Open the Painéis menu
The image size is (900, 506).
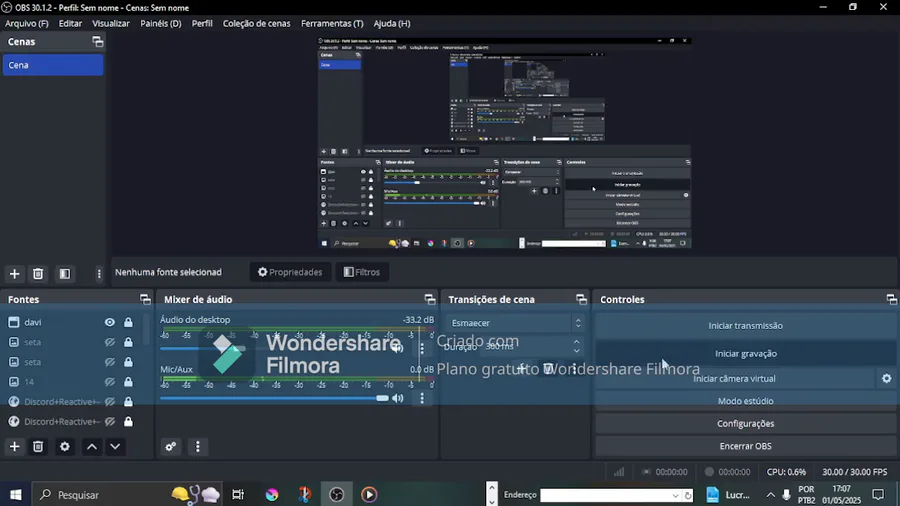(x=161, y=24)
